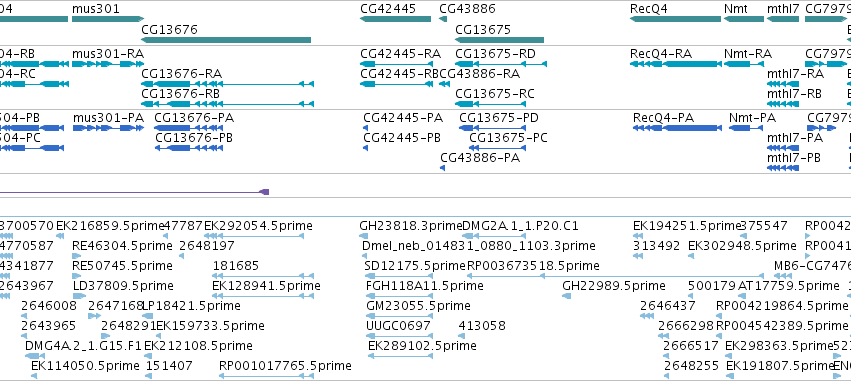Select the GM23055.5prime EST bar

[401, 315]
